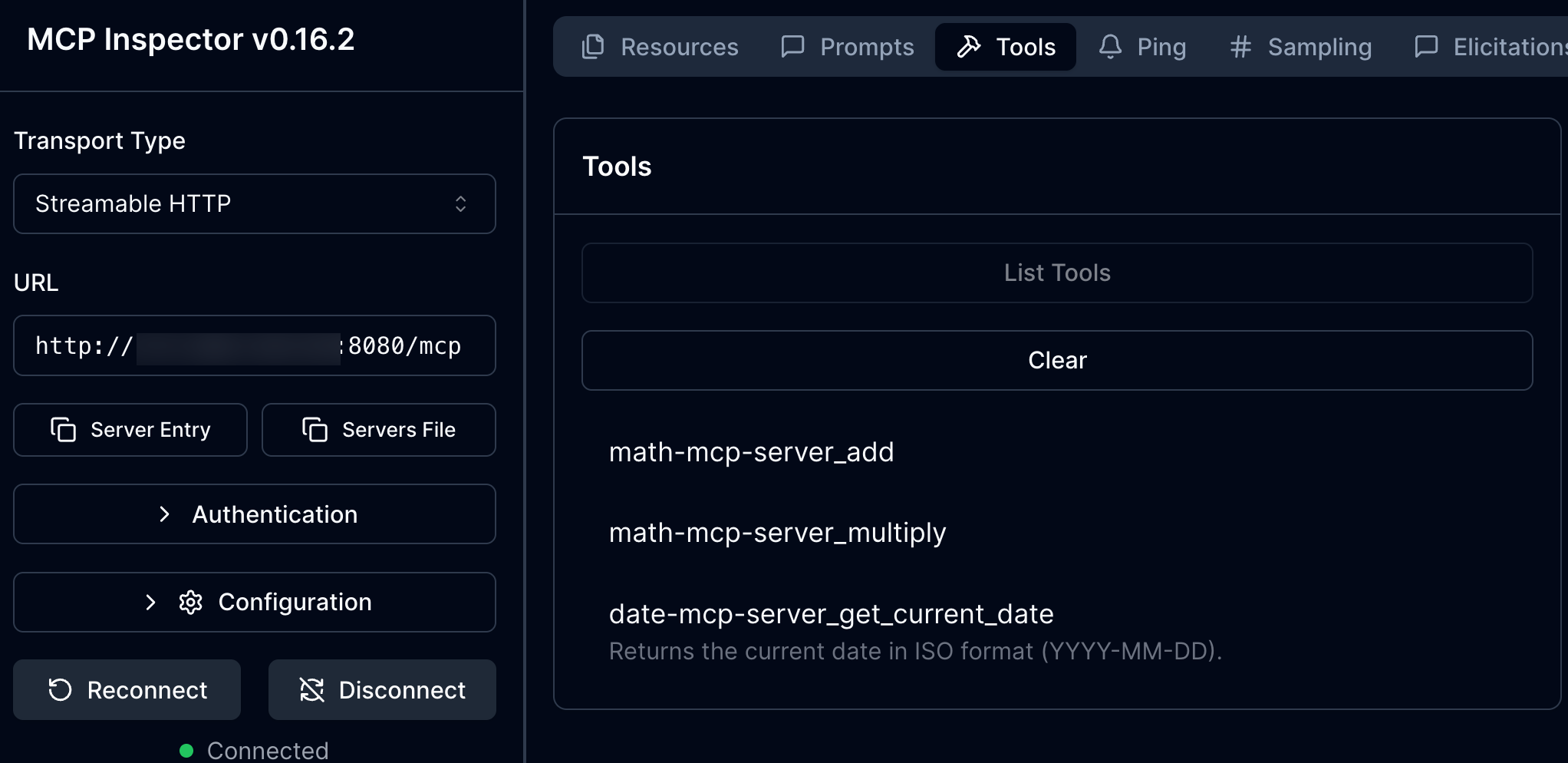Open the Transport Type dropdown
The image size is (1568, 763).
coord(254,204)
